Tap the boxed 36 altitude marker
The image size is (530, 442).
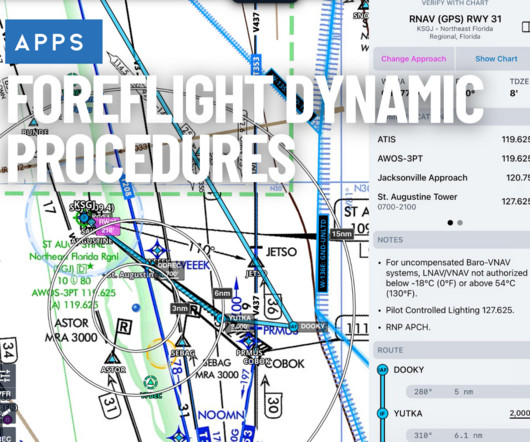[273, 307]
